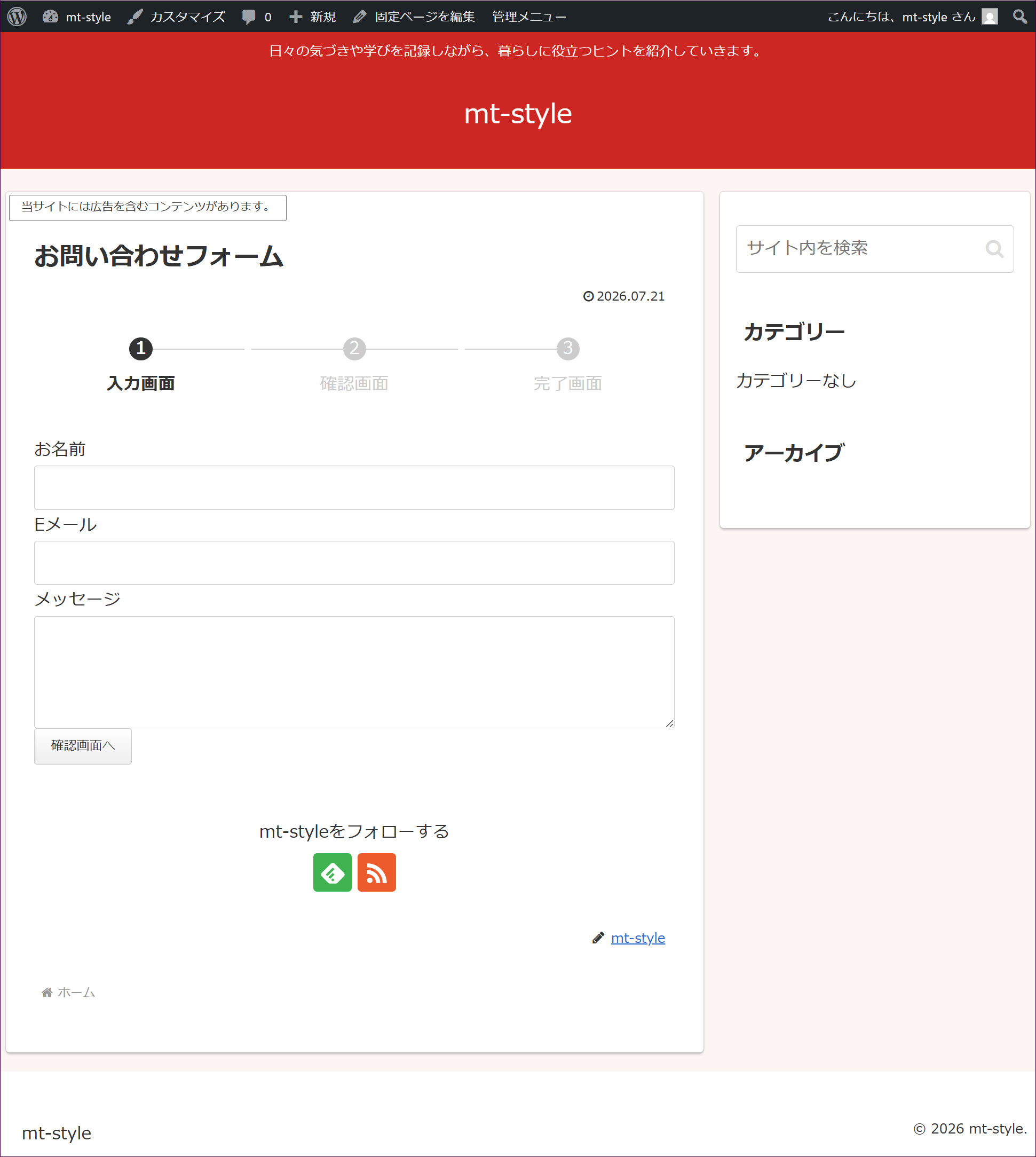Click the admin bar search magnifier icon
This screenshot has height=1157, width=1036.
coord(1019,17)
